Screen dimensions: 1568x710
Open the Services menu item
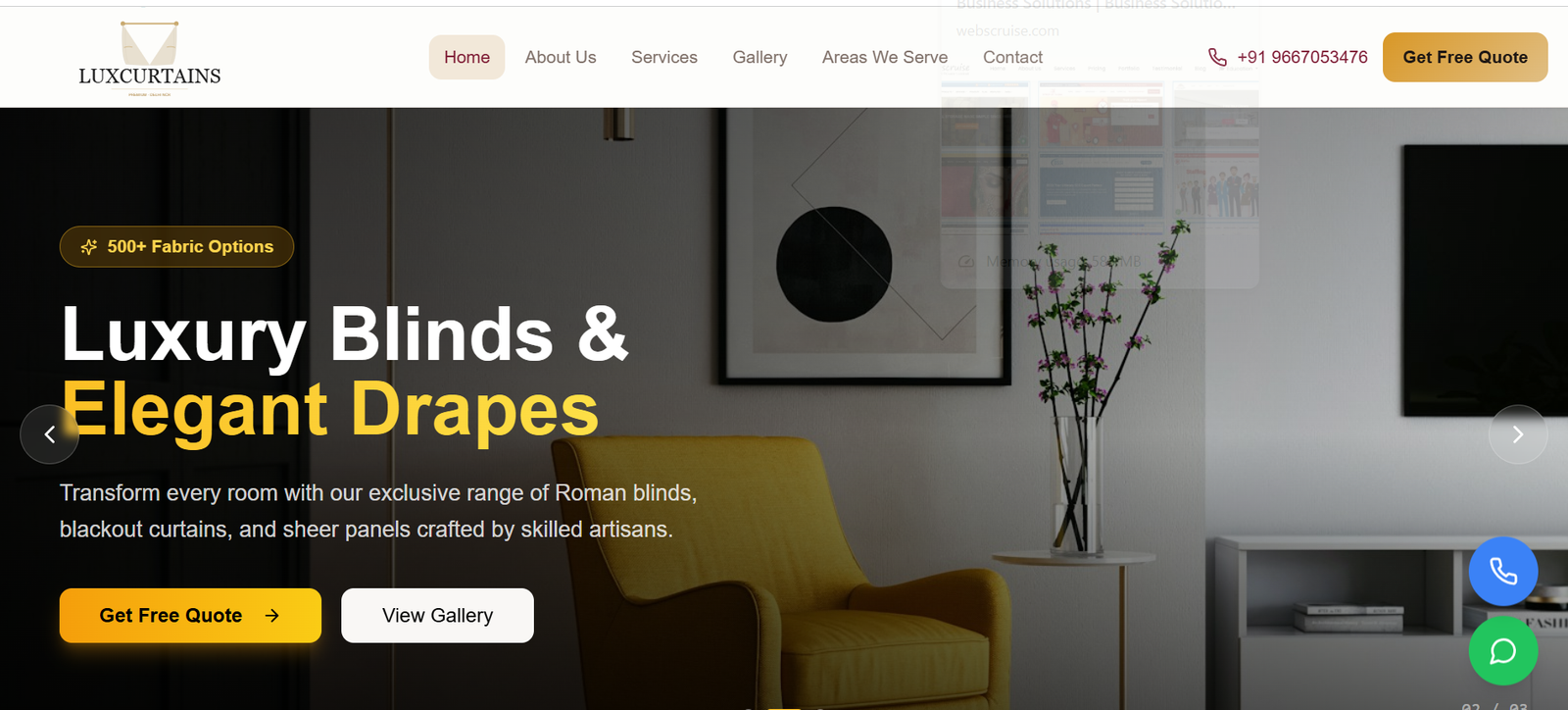tap(664, 58)
